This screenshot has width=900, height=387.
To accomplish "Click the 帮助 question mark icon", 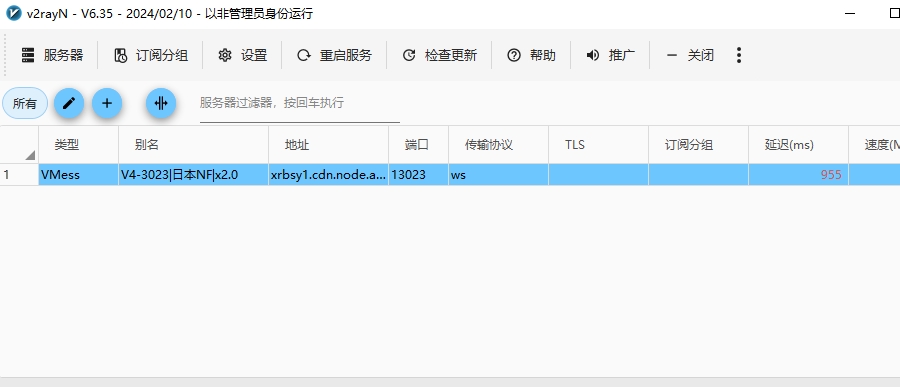I will coord(514,55).
